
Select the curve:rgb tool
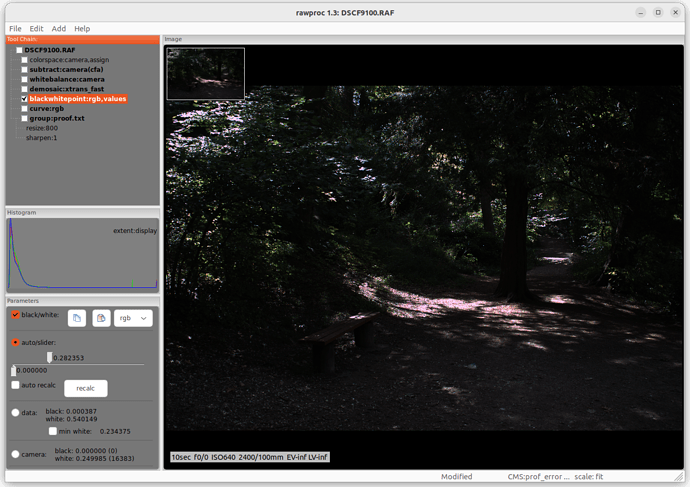pyautogui.click(x=47, y=108)
